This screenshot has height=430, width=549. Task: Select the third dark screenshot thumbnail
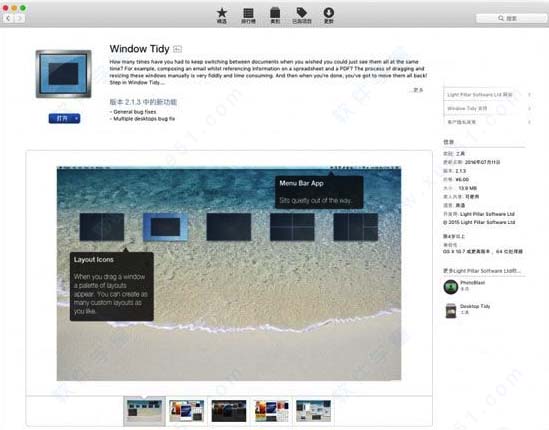[x=229, y=411]
